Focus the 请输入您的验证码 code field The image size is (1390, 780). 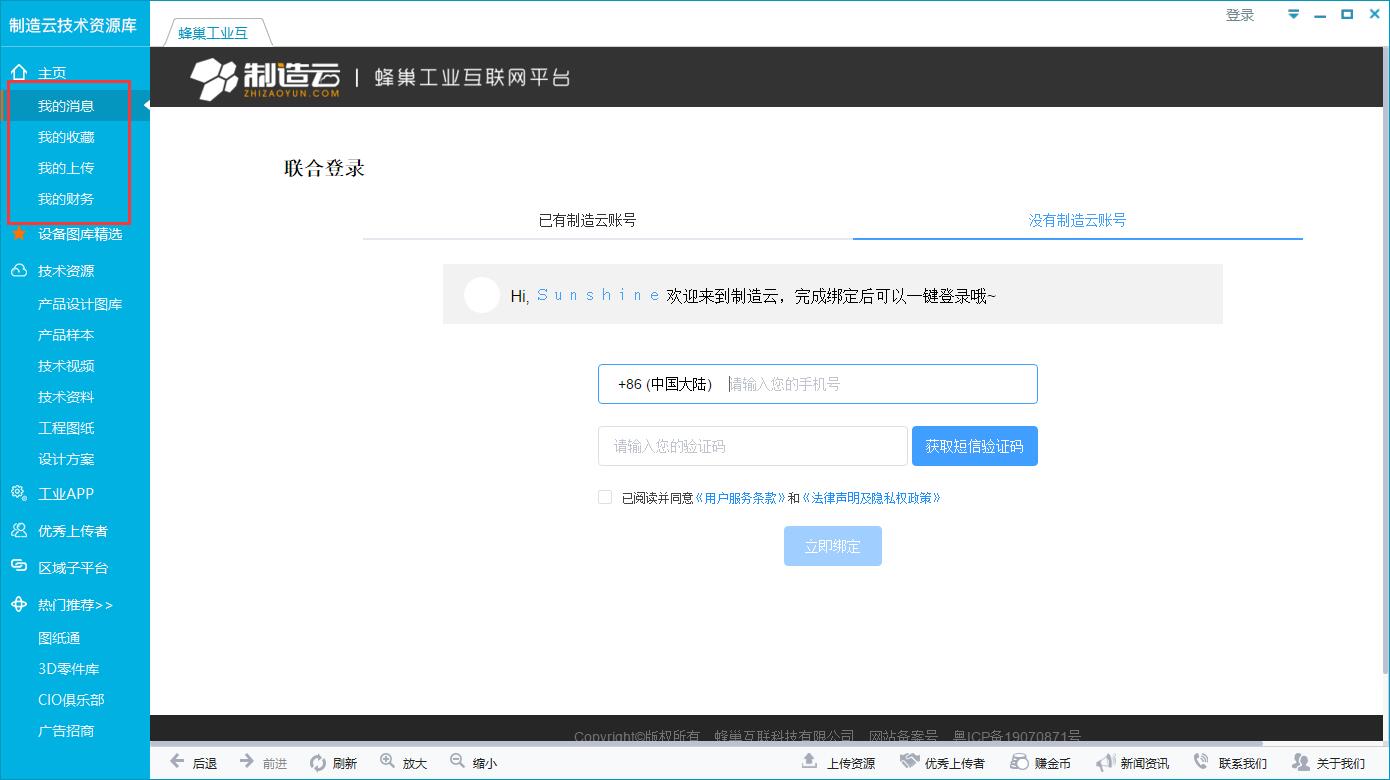753,446
